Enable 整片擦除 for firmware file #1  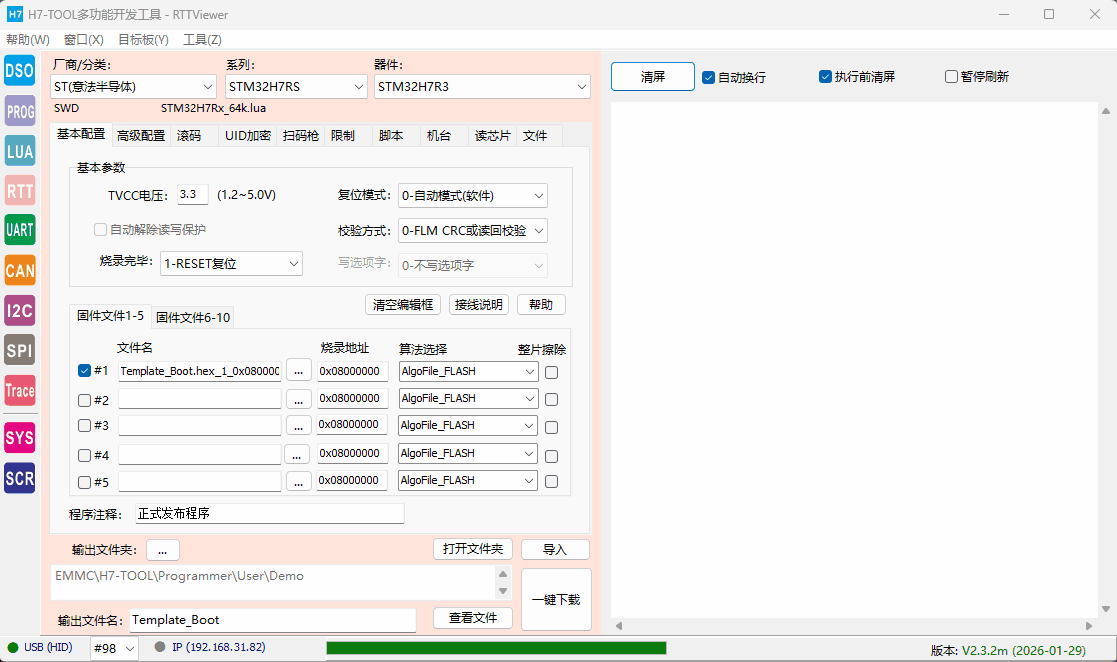(x=551, y=371)
